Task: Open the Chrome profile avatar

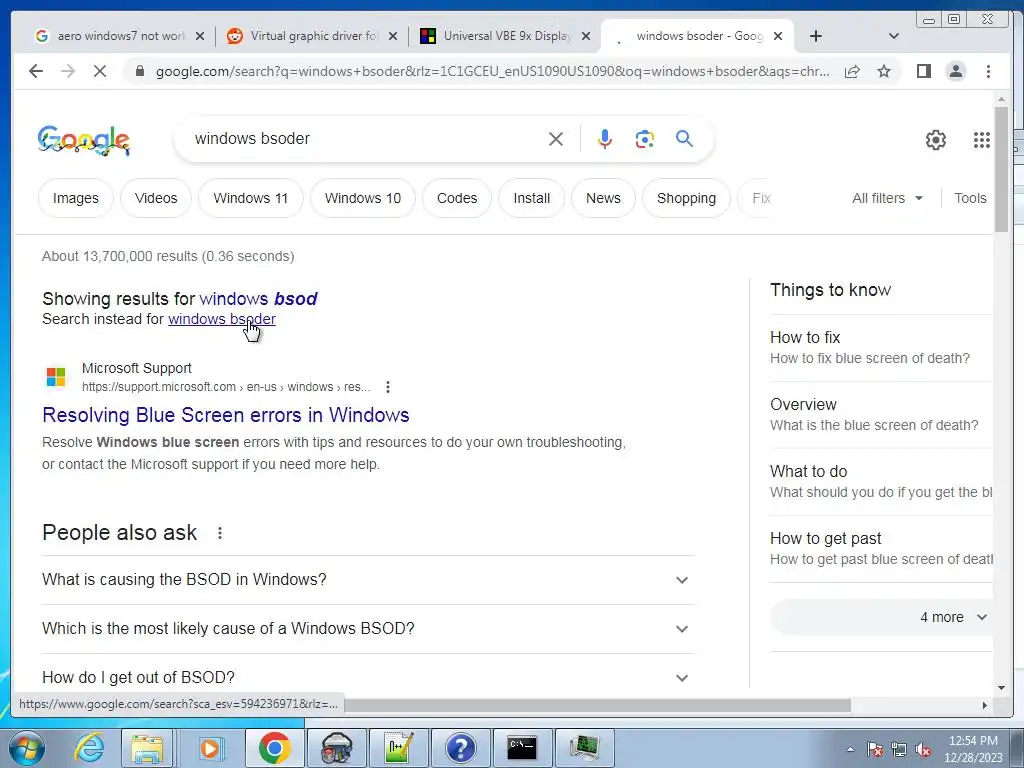Action: (x=955, y=71)
